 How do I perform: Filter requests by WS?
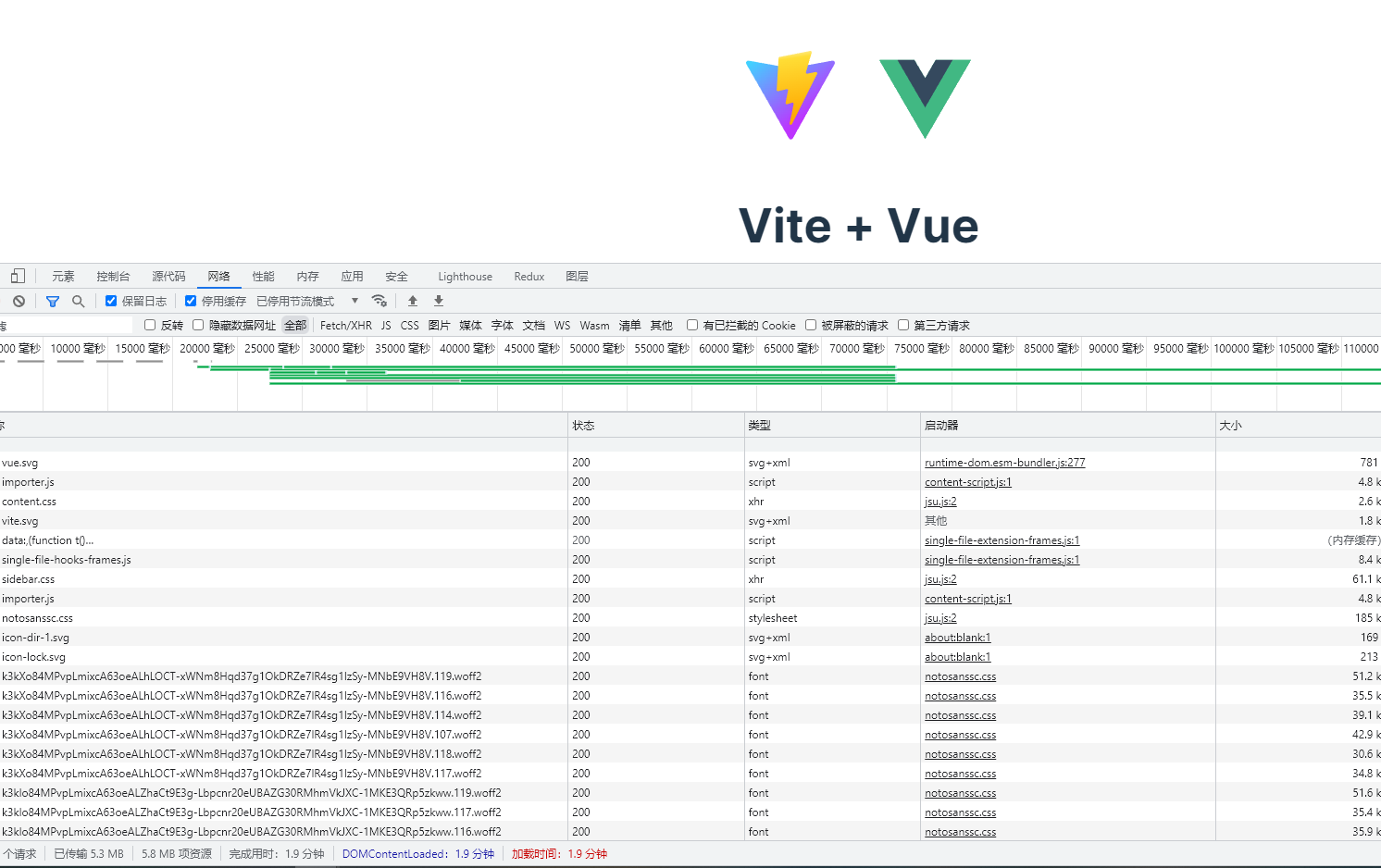(562, 325)
